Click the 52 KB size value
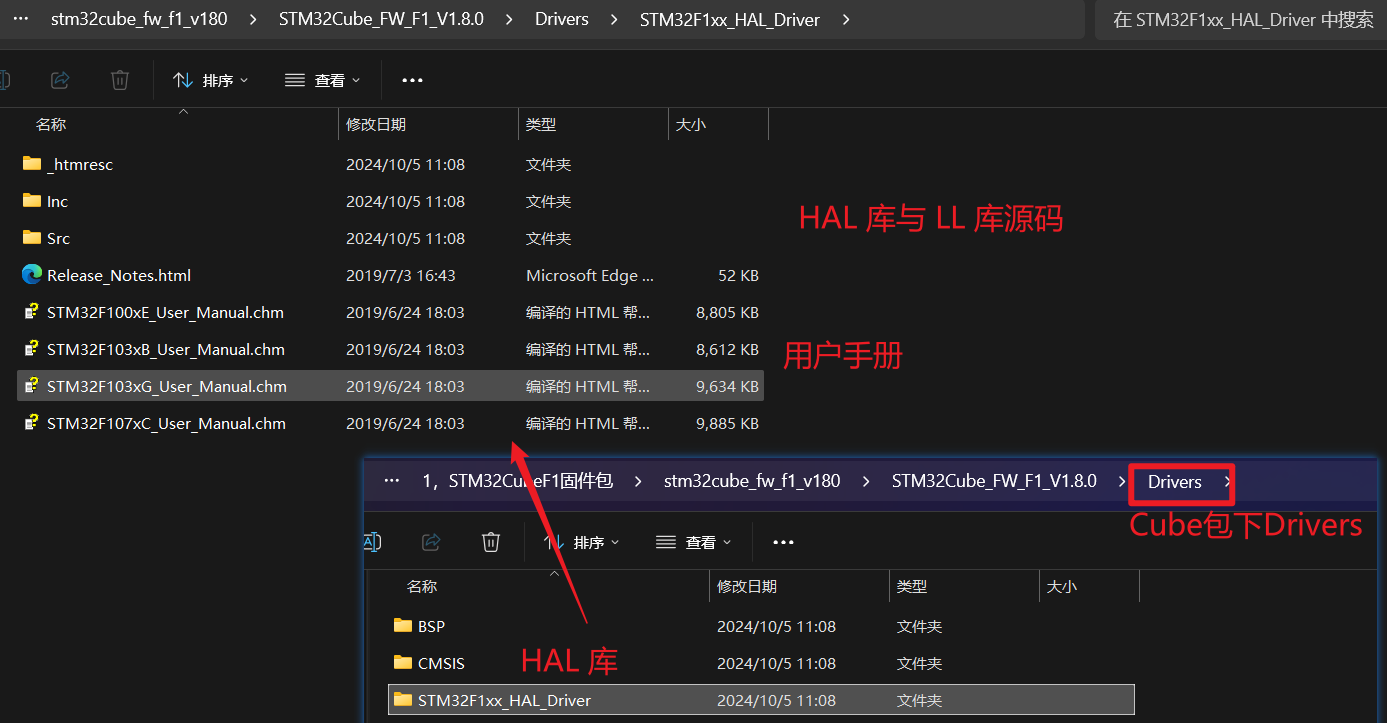1387x723 pixels. (739, 275)
